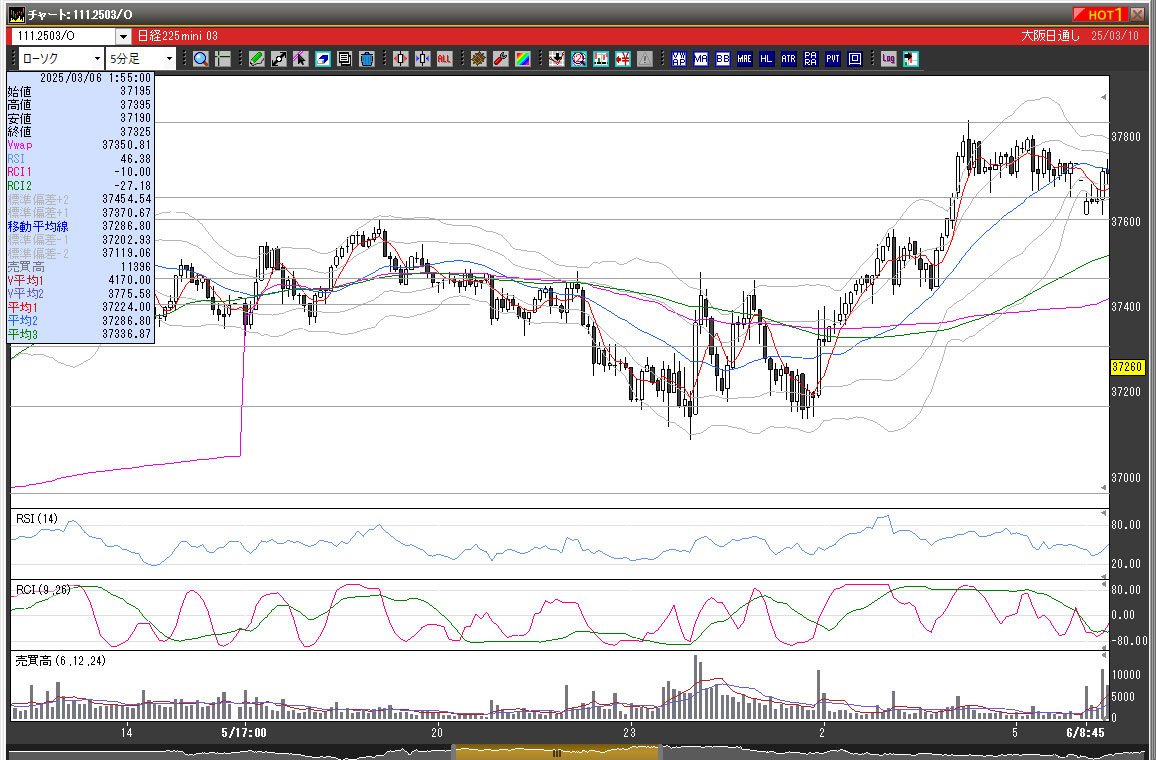Select the diagonal trend line tool

tap(279, 59)
